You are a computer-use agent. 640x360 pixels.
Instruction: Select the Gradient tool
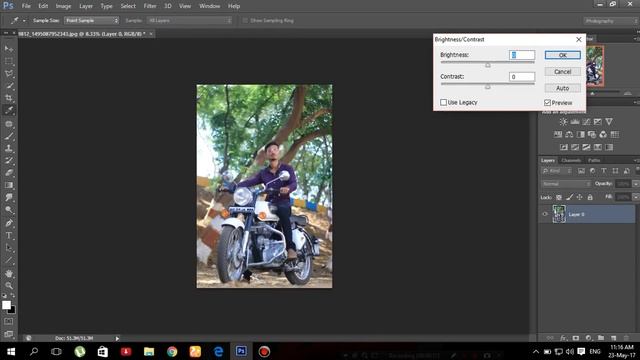(9, 185)
